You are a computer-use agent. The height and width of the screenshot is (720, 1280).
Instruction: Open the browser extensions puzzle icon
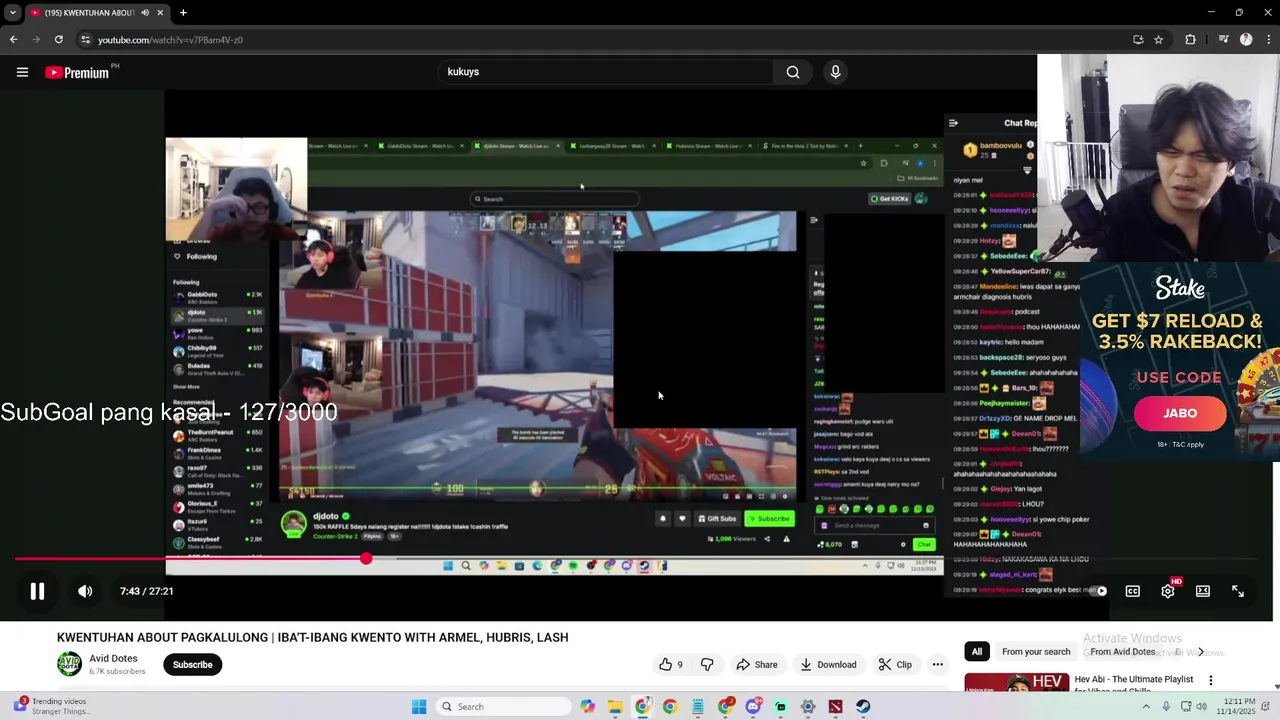[x=1190, y=40]
